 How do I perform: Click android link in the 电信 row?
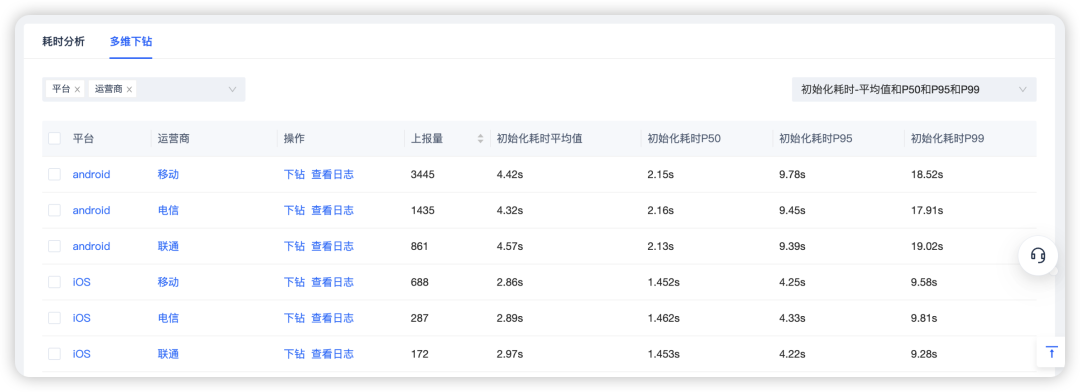click(x=92, y=210)
